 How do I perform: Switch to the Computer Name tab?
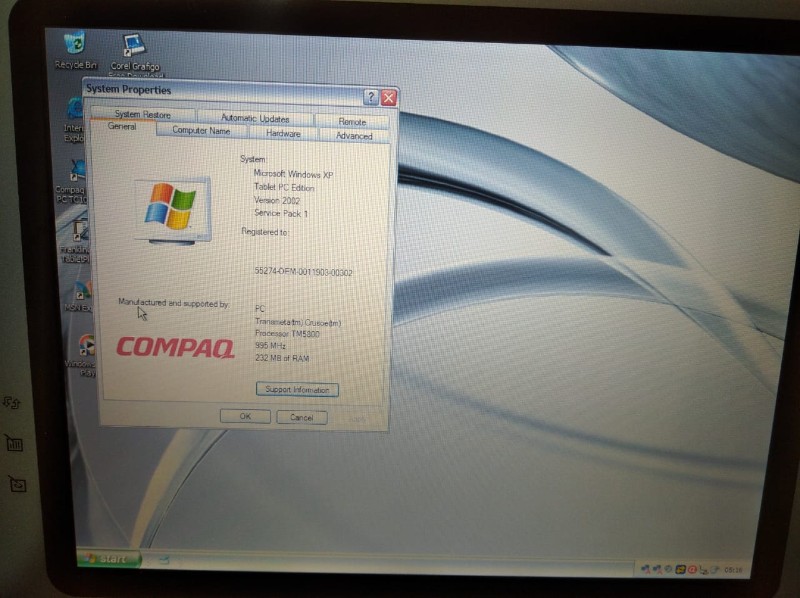[x=201, y=131]
